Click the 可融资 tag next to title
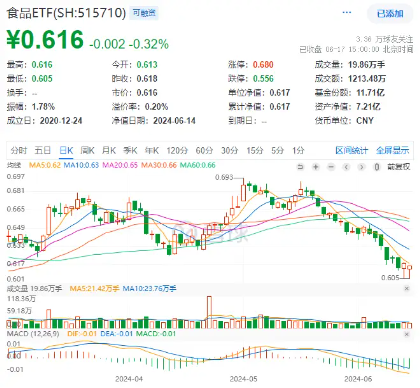This screenshot has width=420, height=388. [x=144, y=13]
